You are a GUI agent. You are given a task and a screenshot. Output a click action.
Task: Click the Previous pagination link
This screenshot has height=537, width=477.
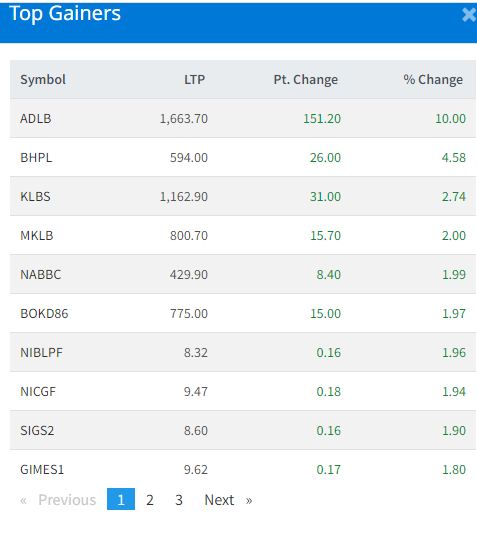point(58,500)
